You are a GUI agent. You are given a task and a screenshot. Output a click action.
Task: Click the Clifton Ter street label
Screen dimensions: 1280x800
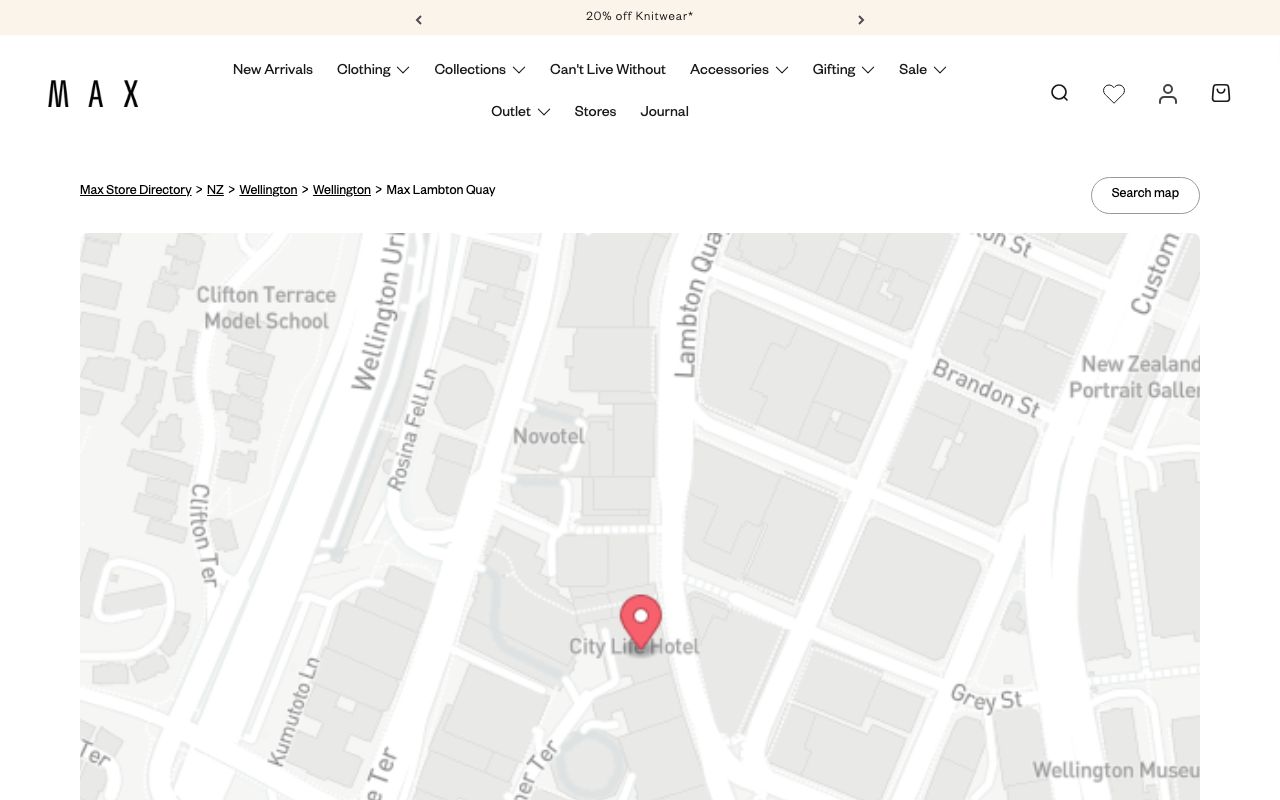coord(204,534)
